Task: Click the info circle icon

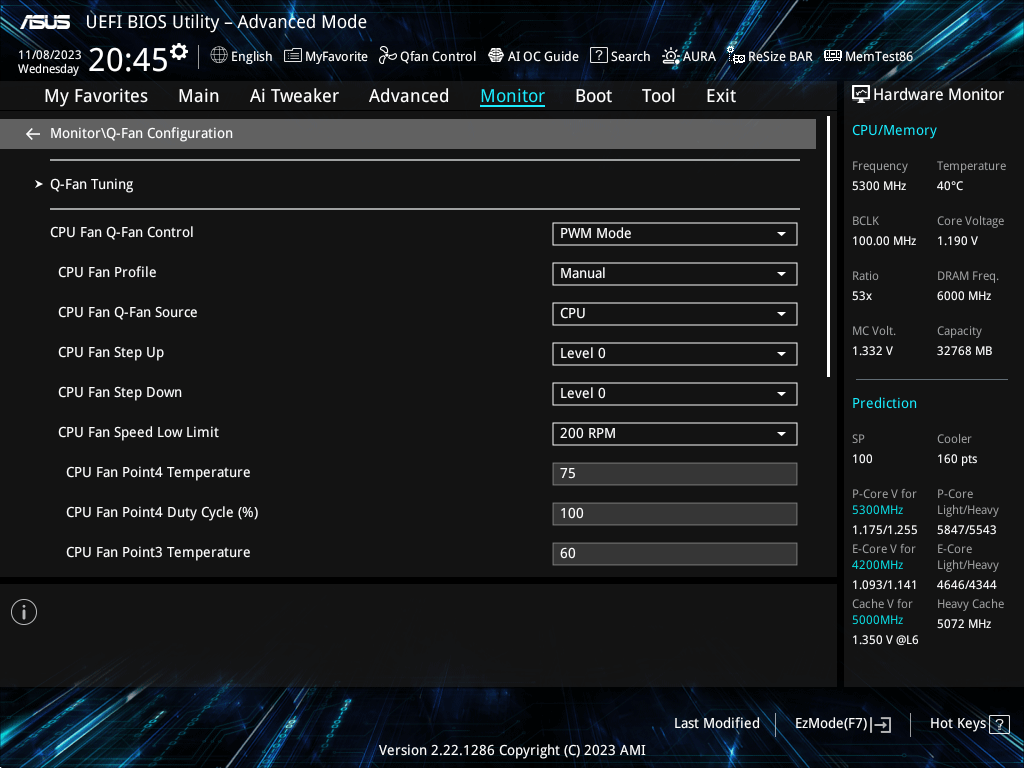Action: (x=24, y=612)
